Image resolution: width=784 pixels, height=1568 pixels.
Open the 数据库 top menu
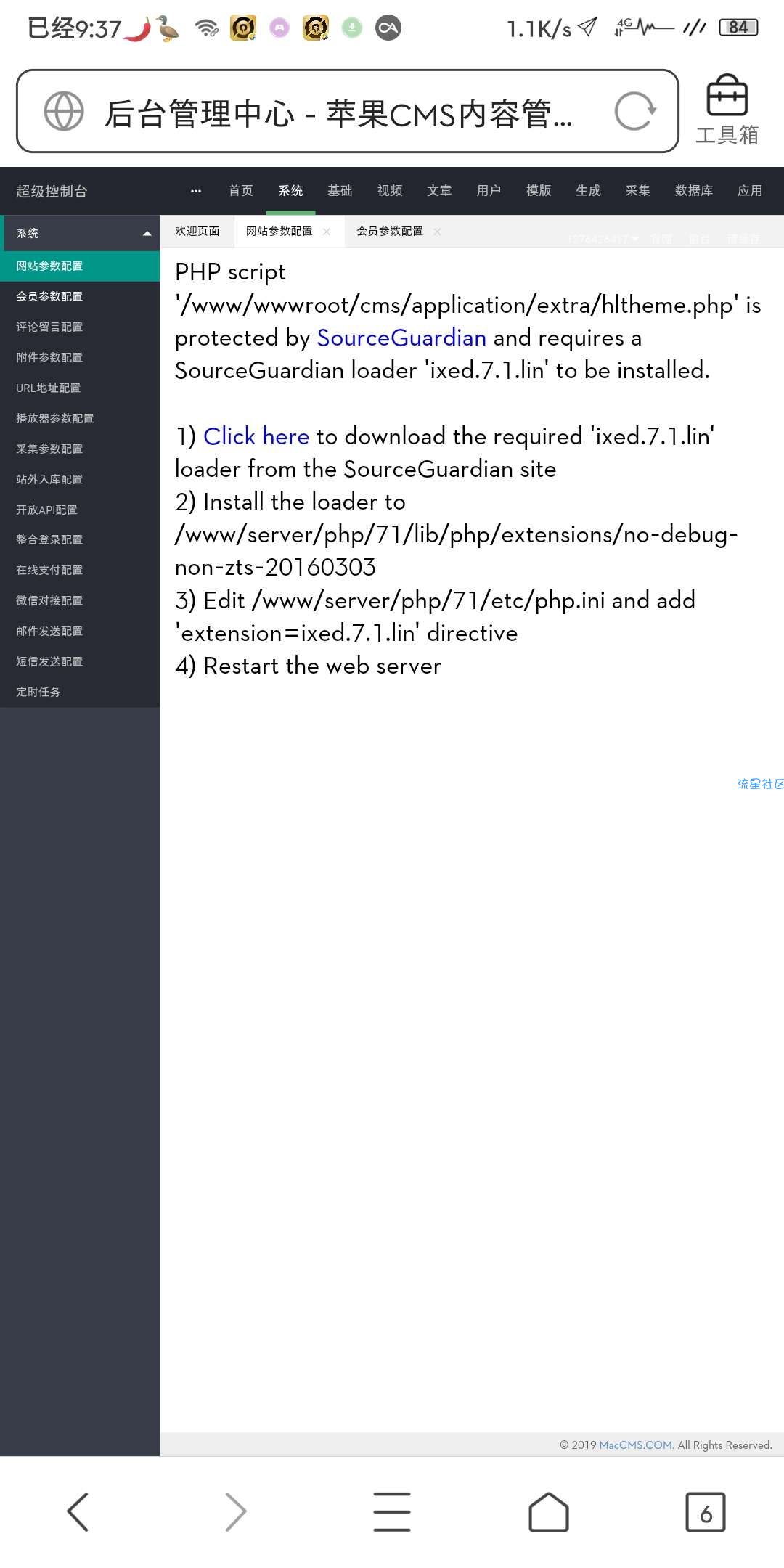tap(694, 190)
